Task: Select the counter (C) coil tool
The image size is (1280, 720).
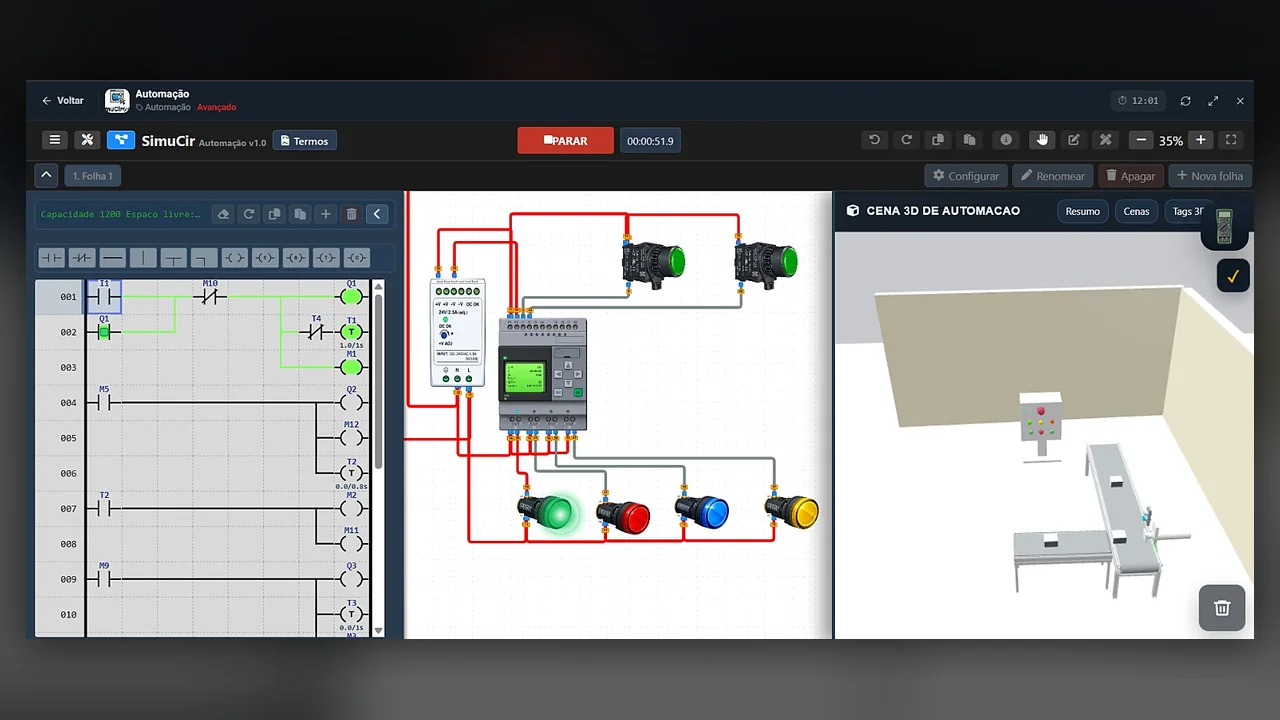Action: 356,258
